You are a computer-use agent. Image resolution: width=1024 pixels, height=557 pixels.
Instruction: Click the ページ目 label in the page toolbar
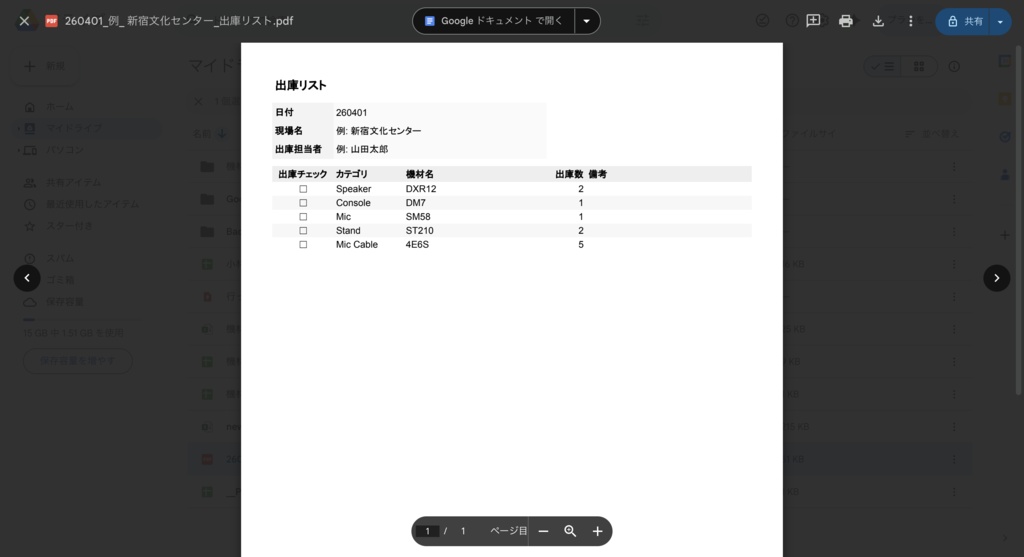click(508, 531)
